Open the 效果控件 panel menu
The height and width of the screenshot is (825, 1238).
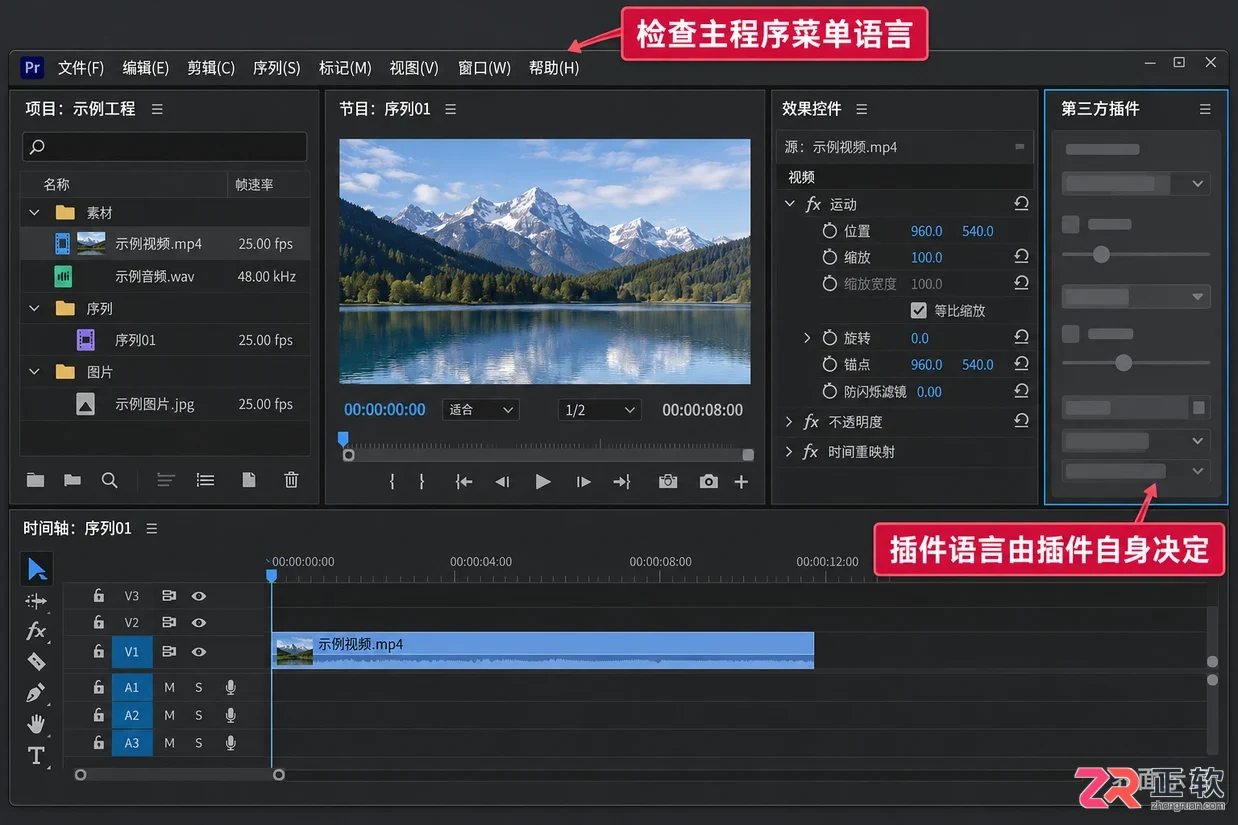tap(862, 109)
